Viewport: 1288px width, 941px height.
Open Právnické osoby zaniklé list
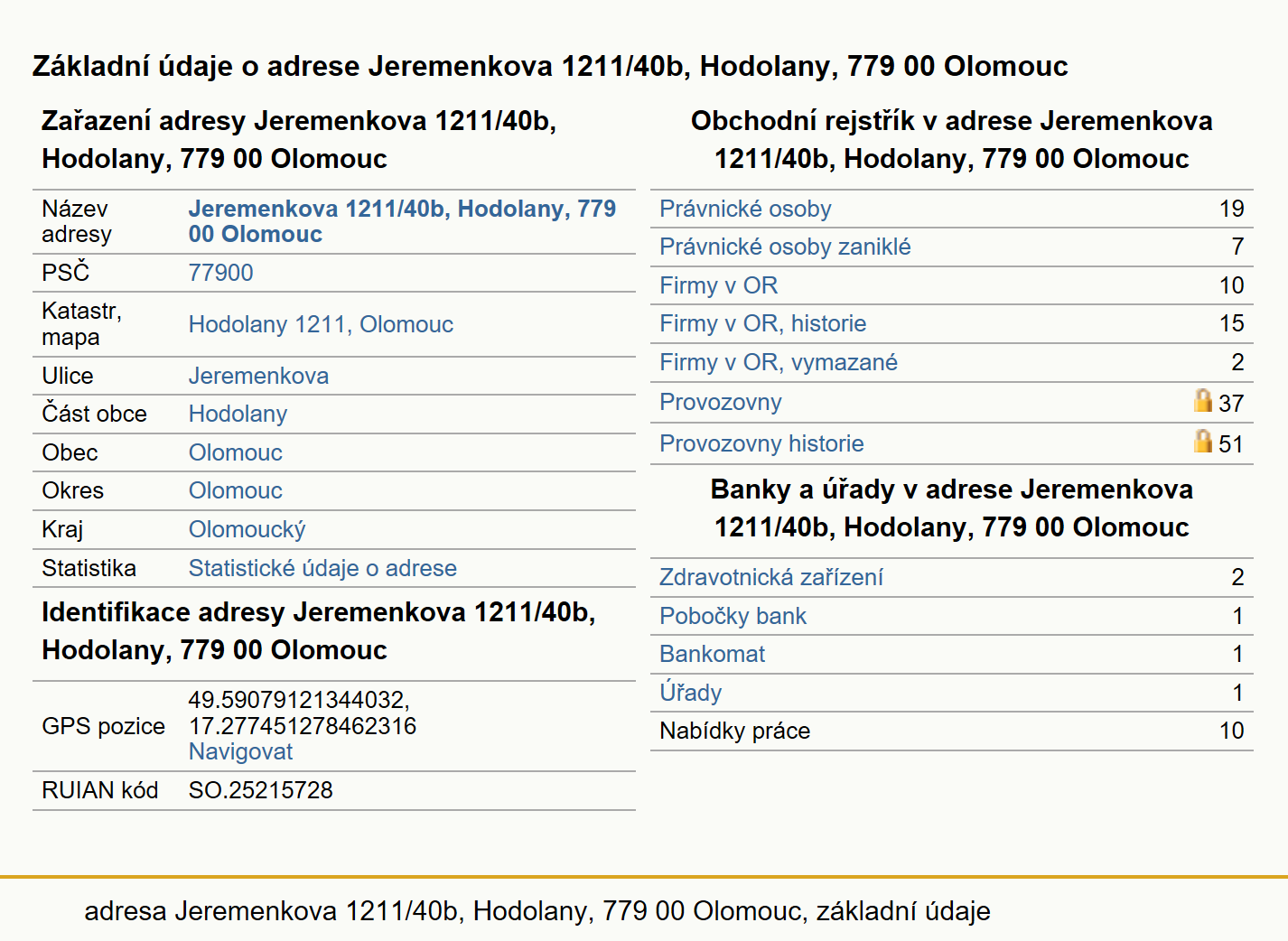coord(785,247)
